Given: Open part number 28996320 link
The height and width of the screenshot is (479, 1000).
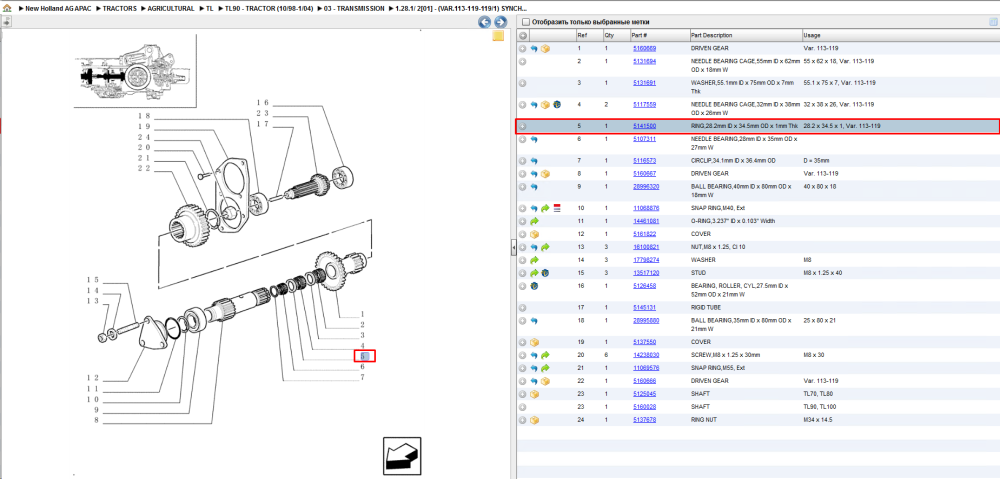Looking at the screenshot, I should point(646,187).
